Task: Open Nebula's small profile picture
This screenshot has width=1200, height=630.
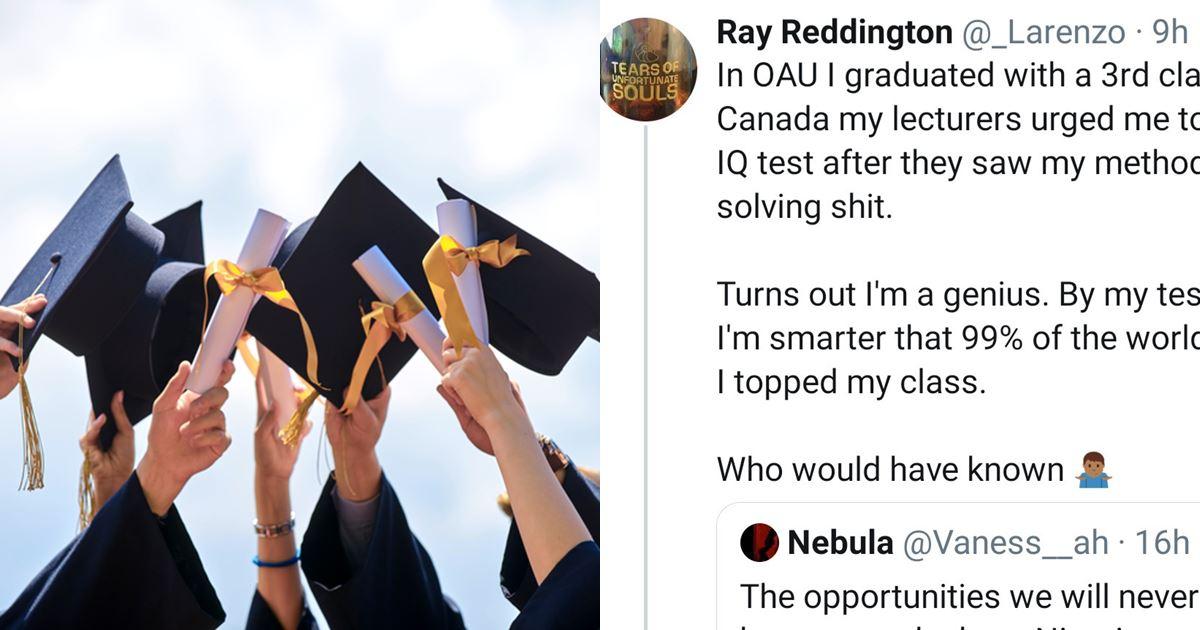Action: click(759, 542)
